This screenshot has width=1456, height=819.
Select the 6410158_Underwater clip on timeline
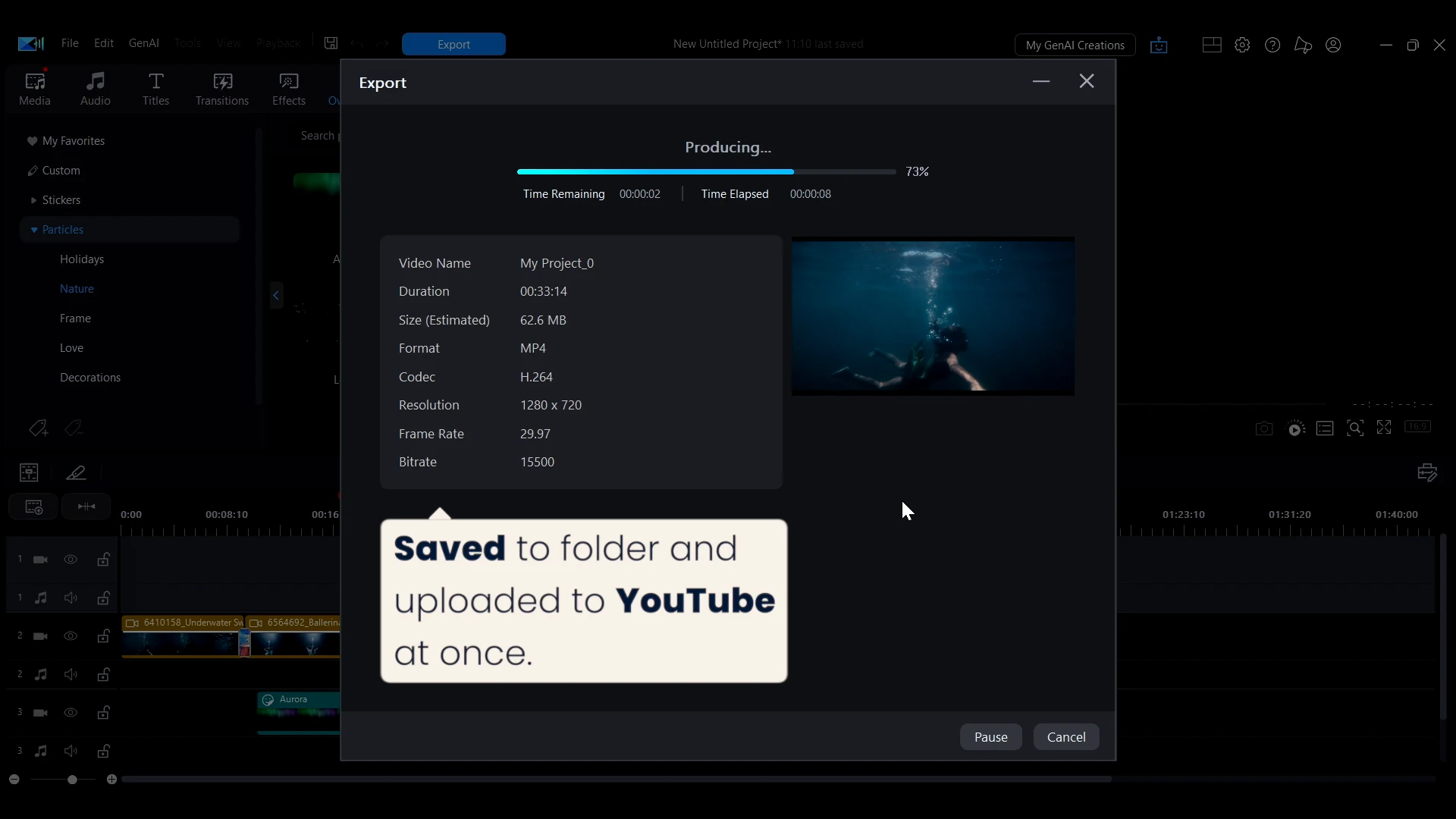tap(182, 636)
